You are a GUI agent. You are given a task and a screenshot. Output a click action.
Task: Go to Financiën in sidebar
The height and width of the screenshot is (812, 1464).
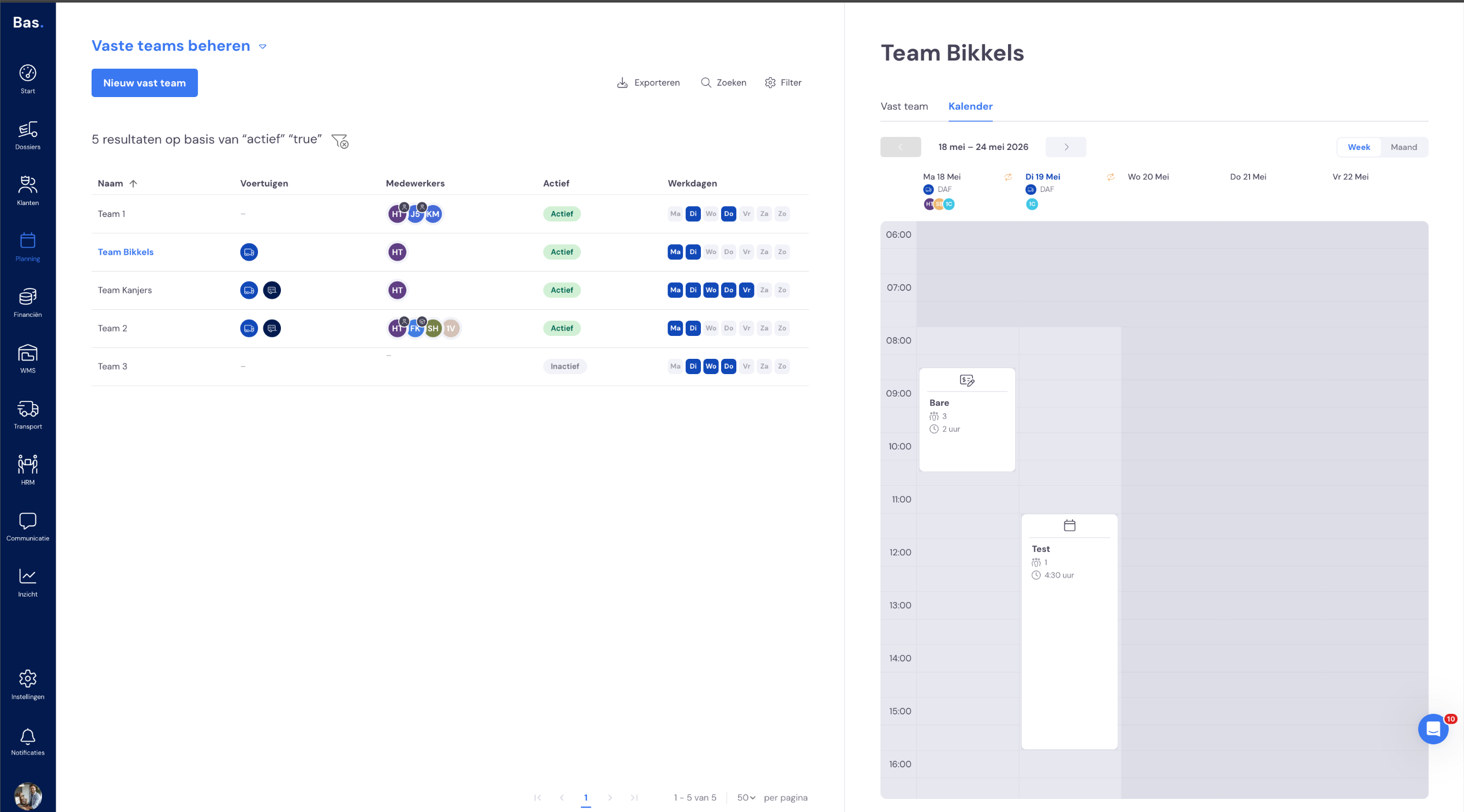point(27,303)
